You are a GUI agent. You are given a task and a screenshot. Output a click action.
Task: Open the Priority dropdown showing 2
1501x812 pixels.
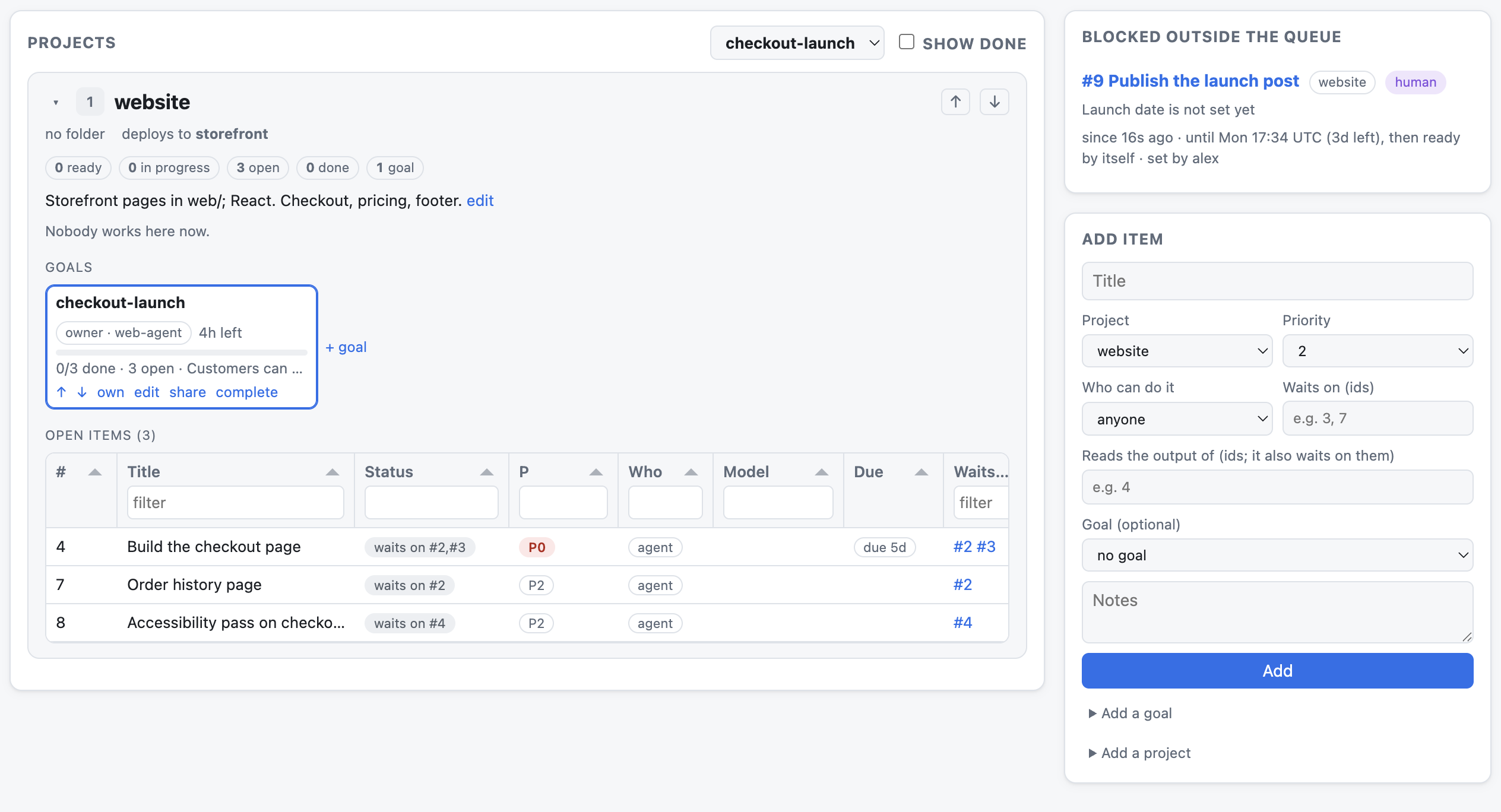1377,351
